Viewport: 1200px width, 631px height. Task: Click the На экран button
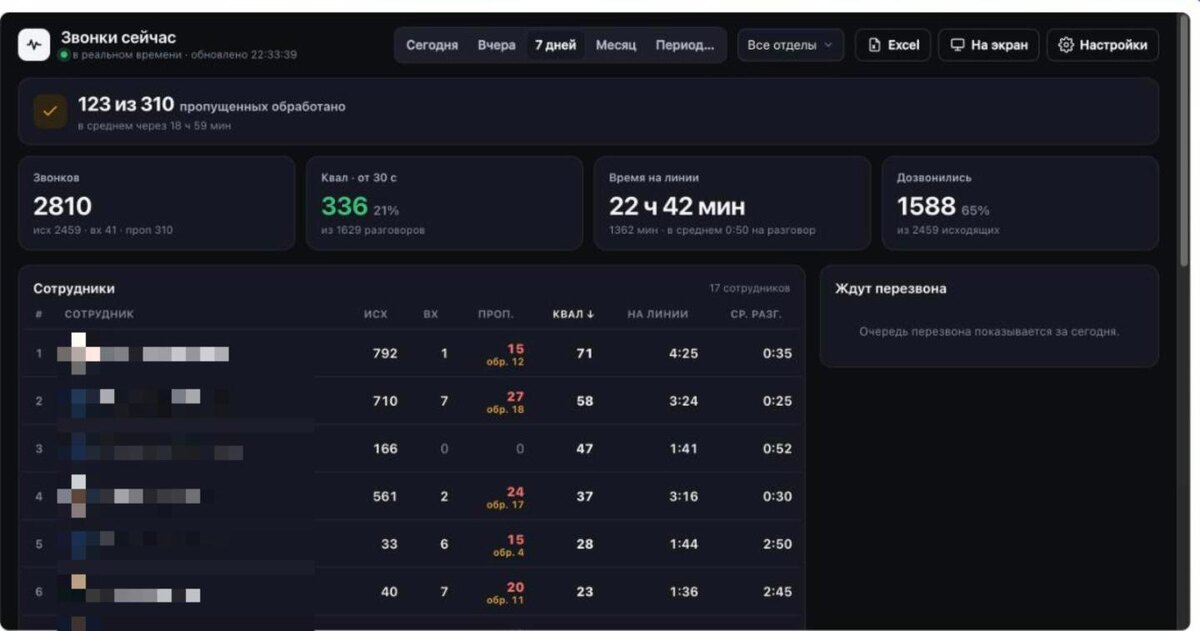pos(989,45)
